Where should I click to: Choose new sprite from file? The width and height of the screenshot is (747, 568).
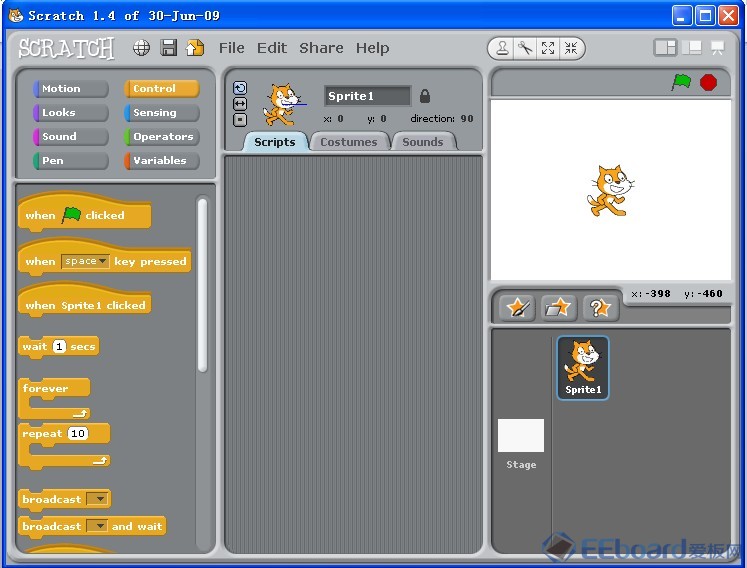tap(558, 307)
